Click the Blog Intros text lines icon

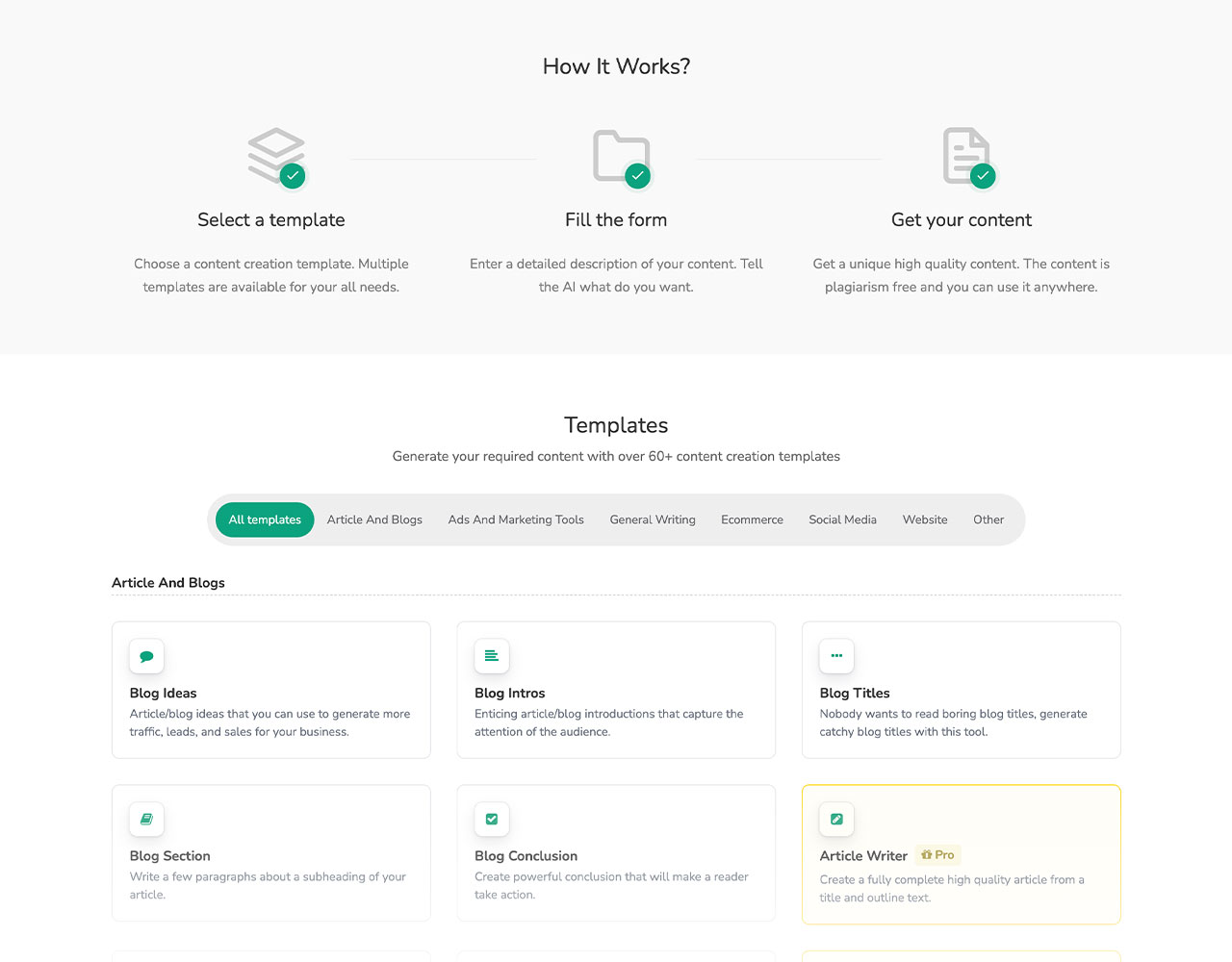tap(492, 656)
